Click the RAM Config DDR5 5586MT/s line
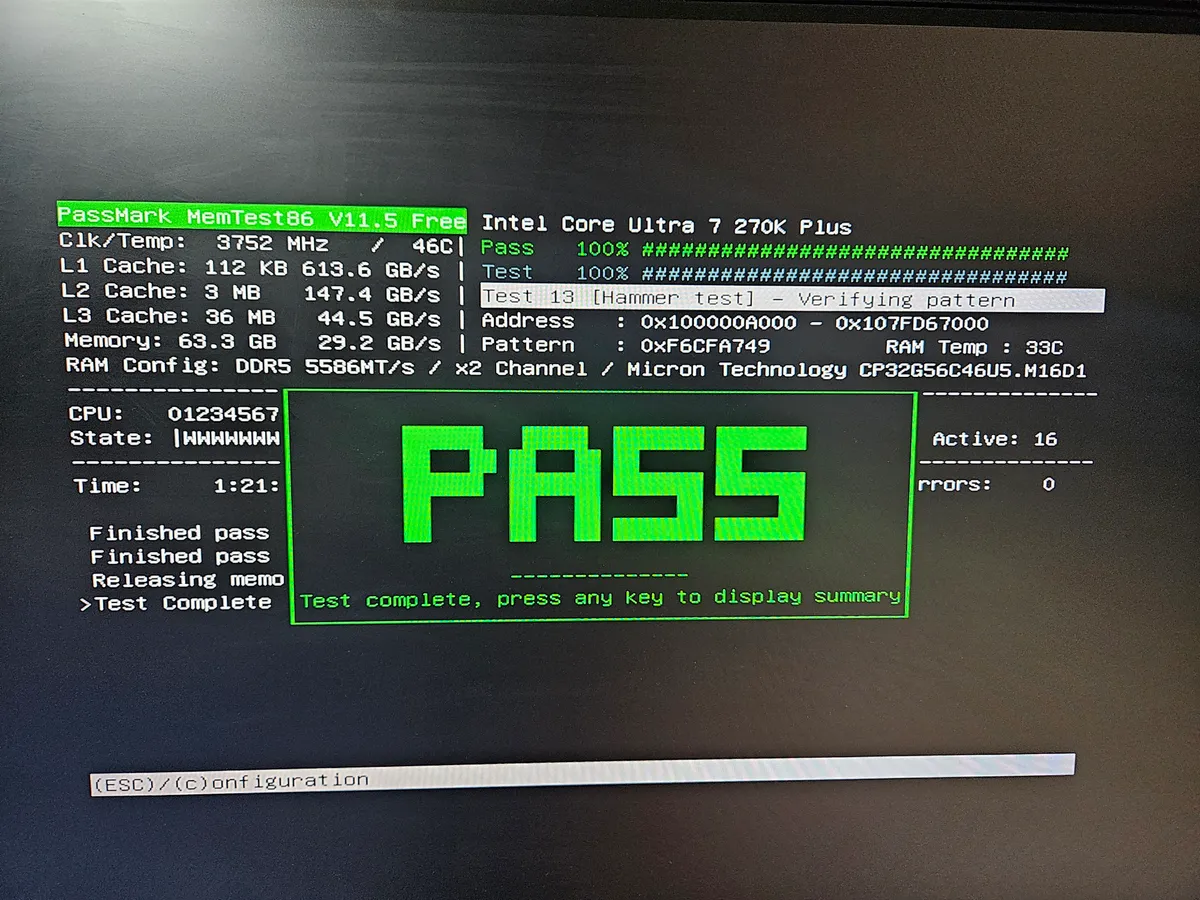Image resolution: width=1200 pixels, height=900 pixels. (577, 368)
